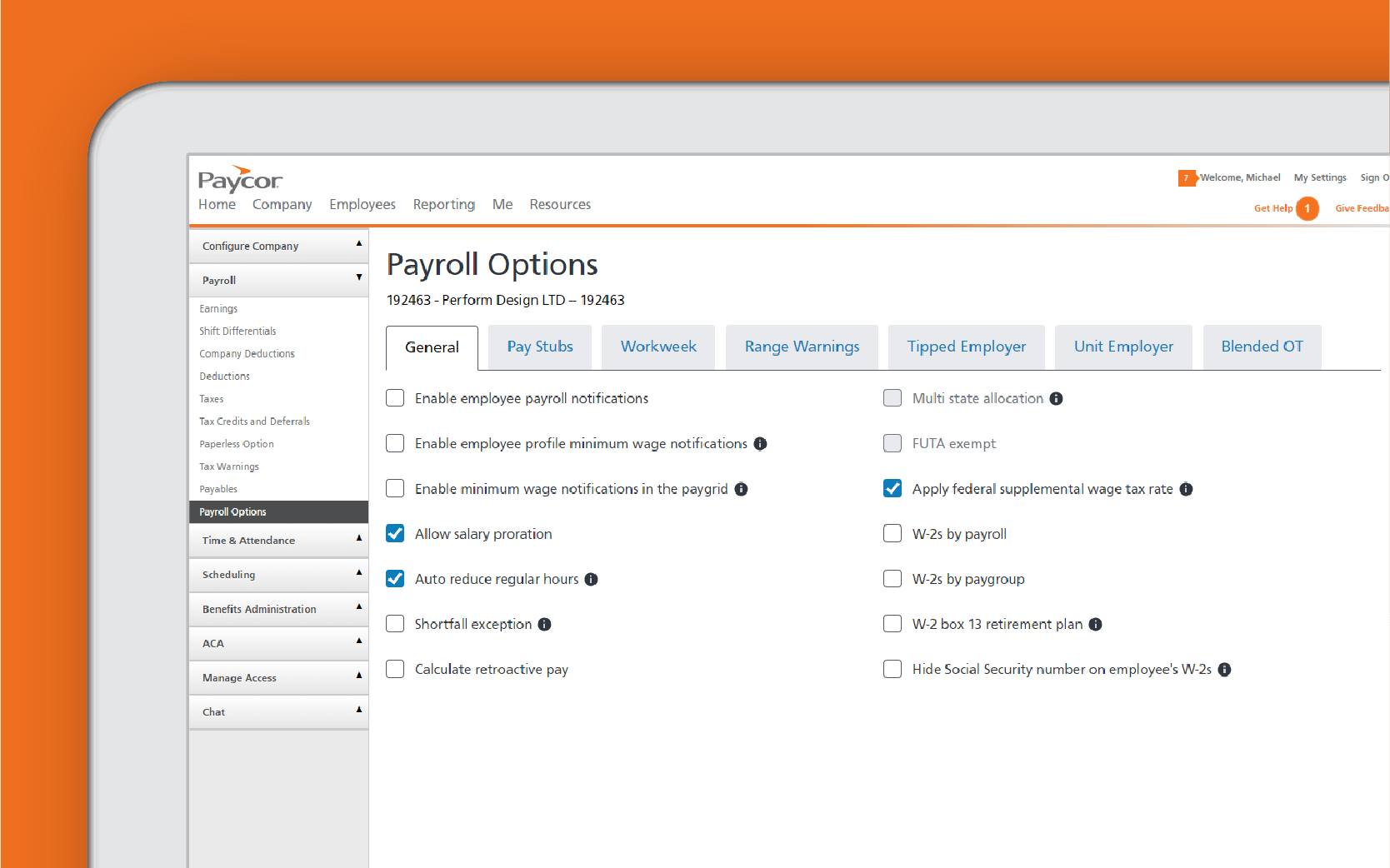Go to Home in the top navigation
1390x868 pixels.
point(217,204)
